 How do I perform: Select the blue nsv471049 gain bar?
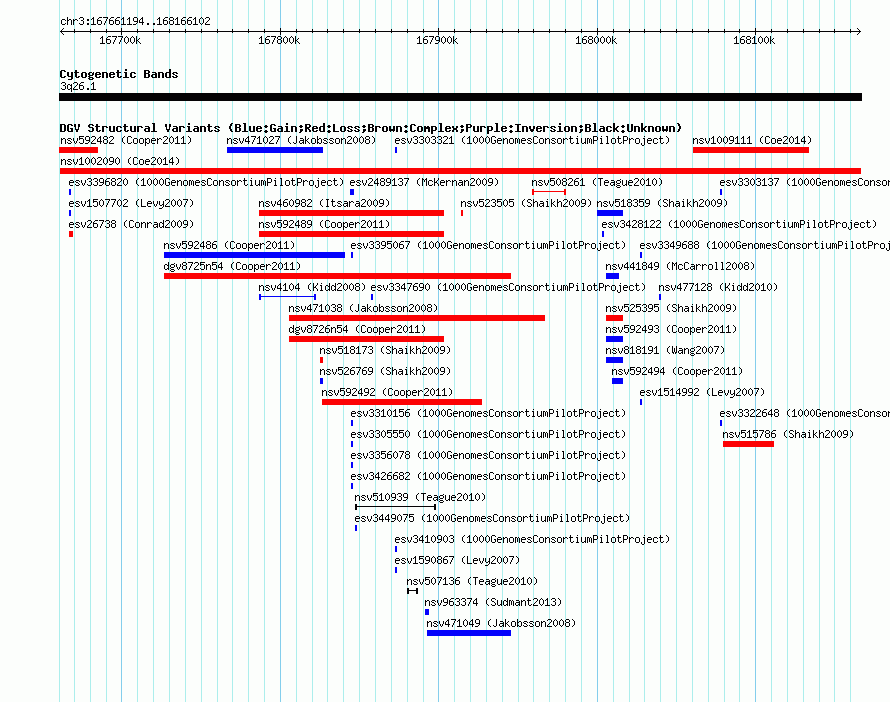coord(469,633)
